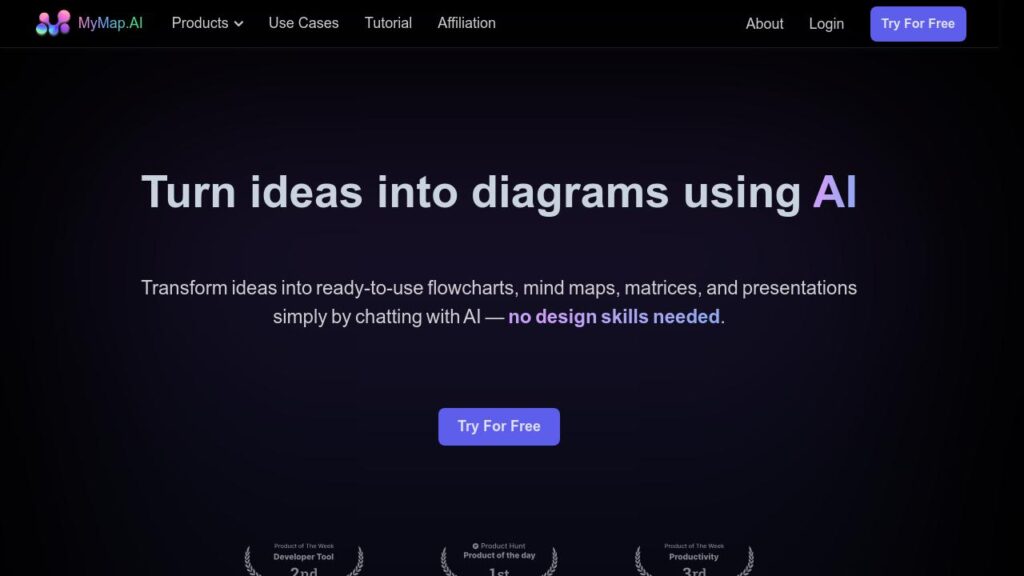
Task: Click the Login link
Action: click(x=826, y=23)
